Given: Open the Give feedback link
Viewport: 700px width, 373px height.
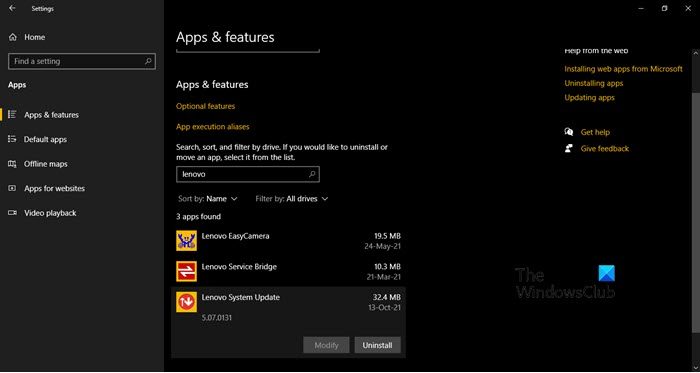Looking at the screenshot, I should 604,149.
